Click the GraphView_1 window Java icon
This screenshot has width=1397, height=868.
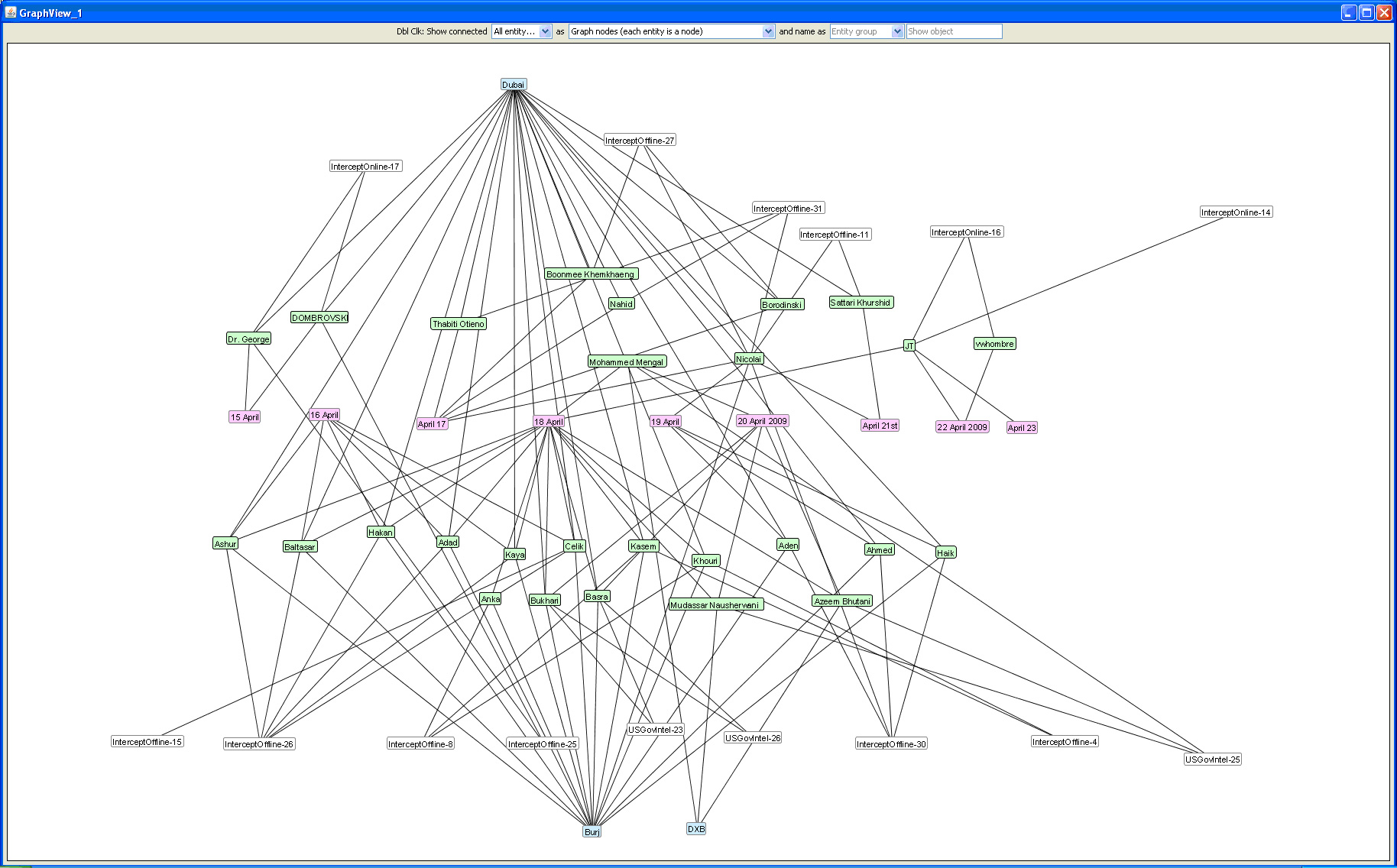(x=10, y=12)
